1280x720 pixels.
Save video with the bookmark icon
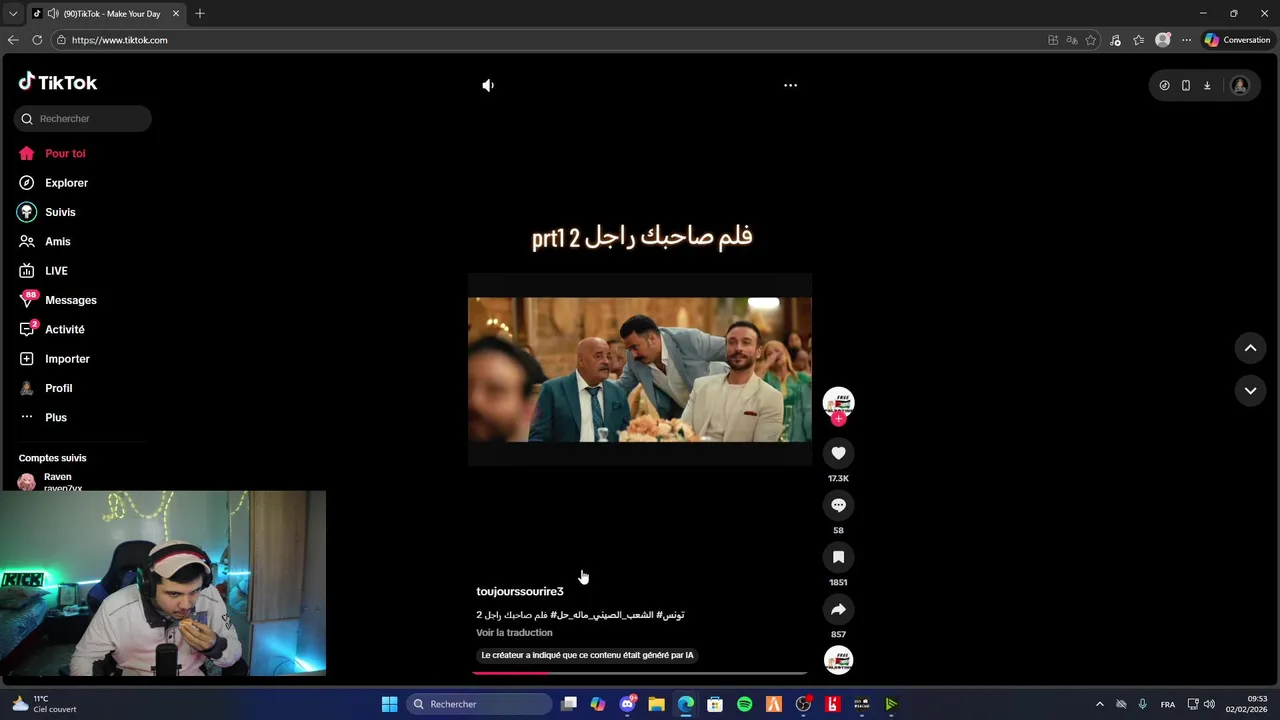click(x=838, y=557)
